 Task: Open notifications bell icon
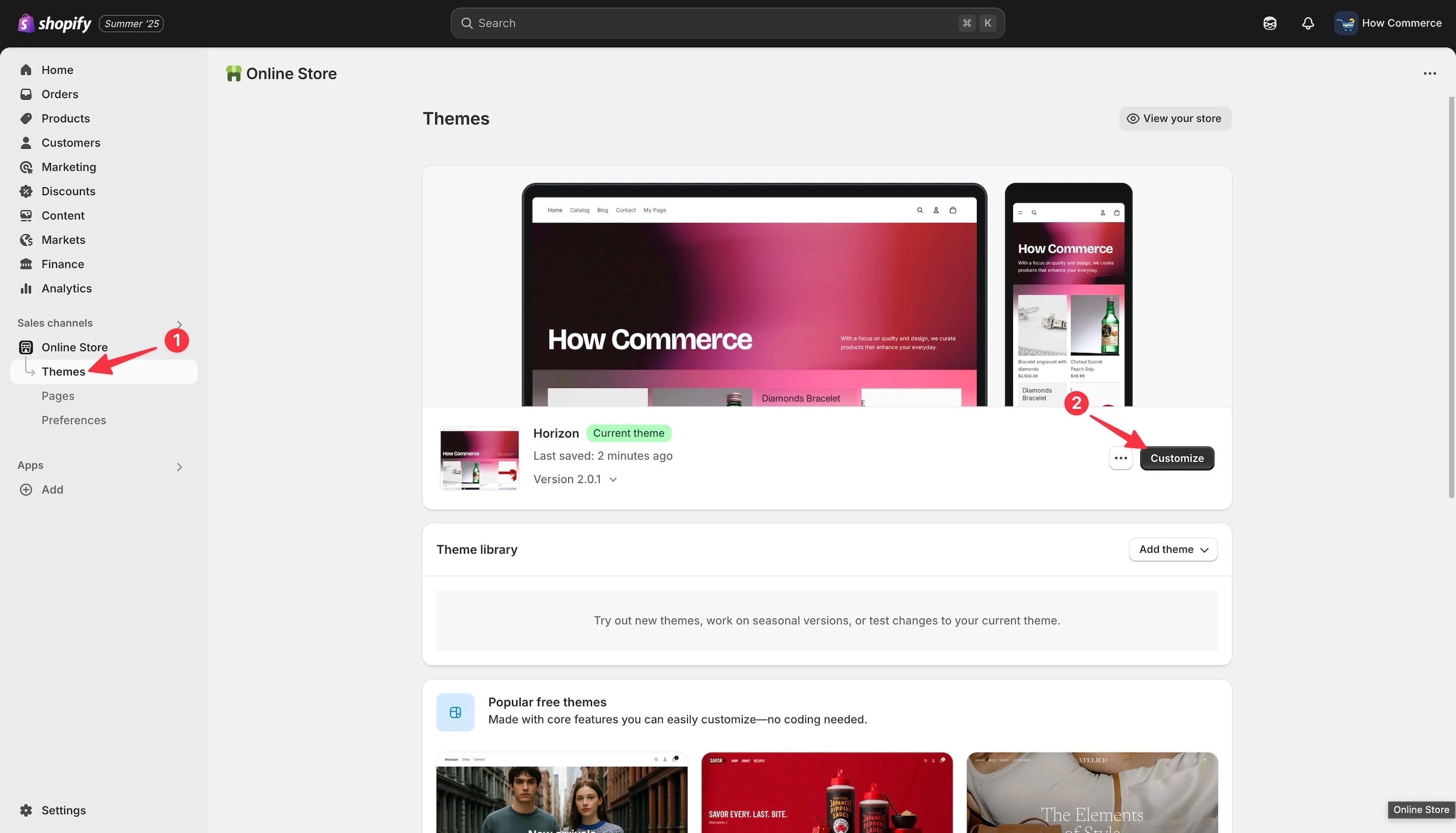1308,23
